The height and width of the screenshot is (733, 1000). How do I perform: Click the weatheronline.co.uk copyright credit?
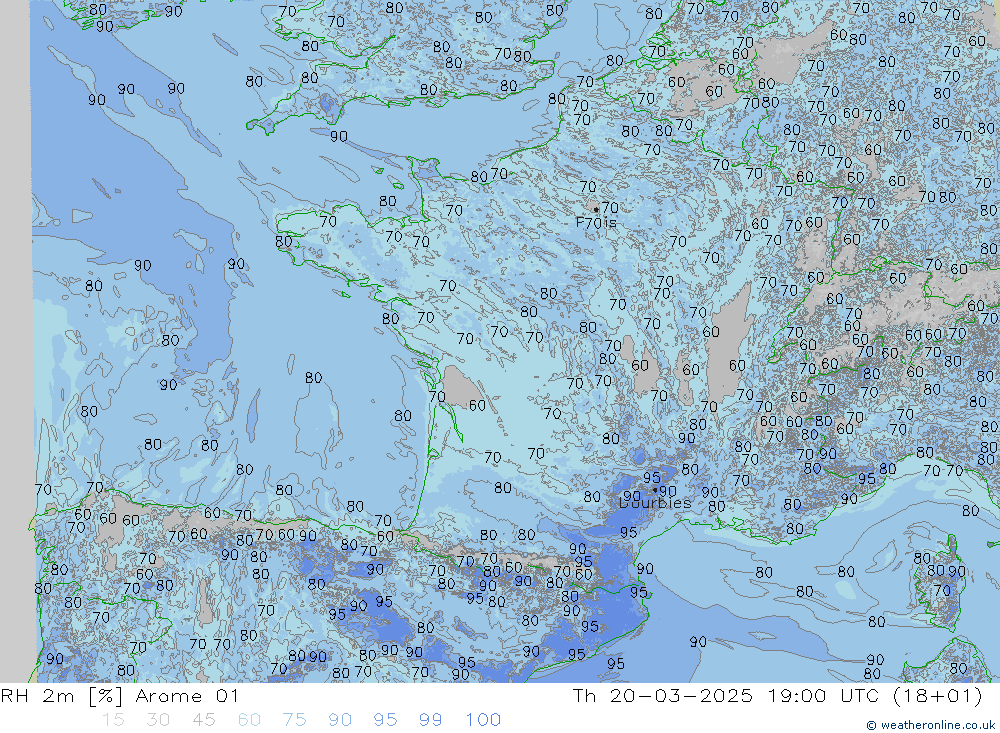tap(930, 725)
